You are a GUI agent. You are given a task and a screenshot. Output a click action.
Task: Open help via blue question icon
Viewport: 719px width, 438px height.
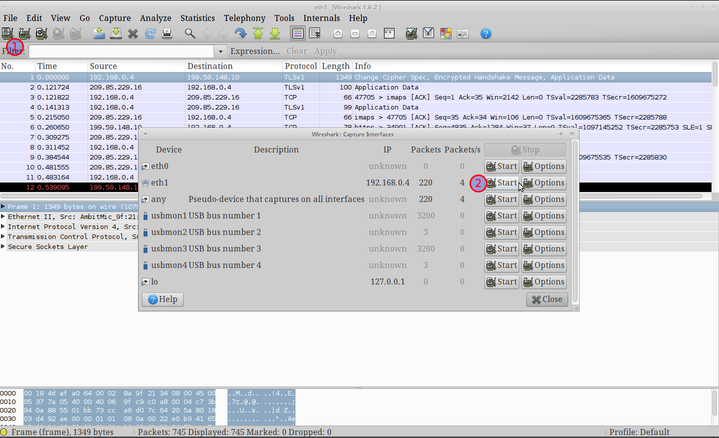point(486,33)
